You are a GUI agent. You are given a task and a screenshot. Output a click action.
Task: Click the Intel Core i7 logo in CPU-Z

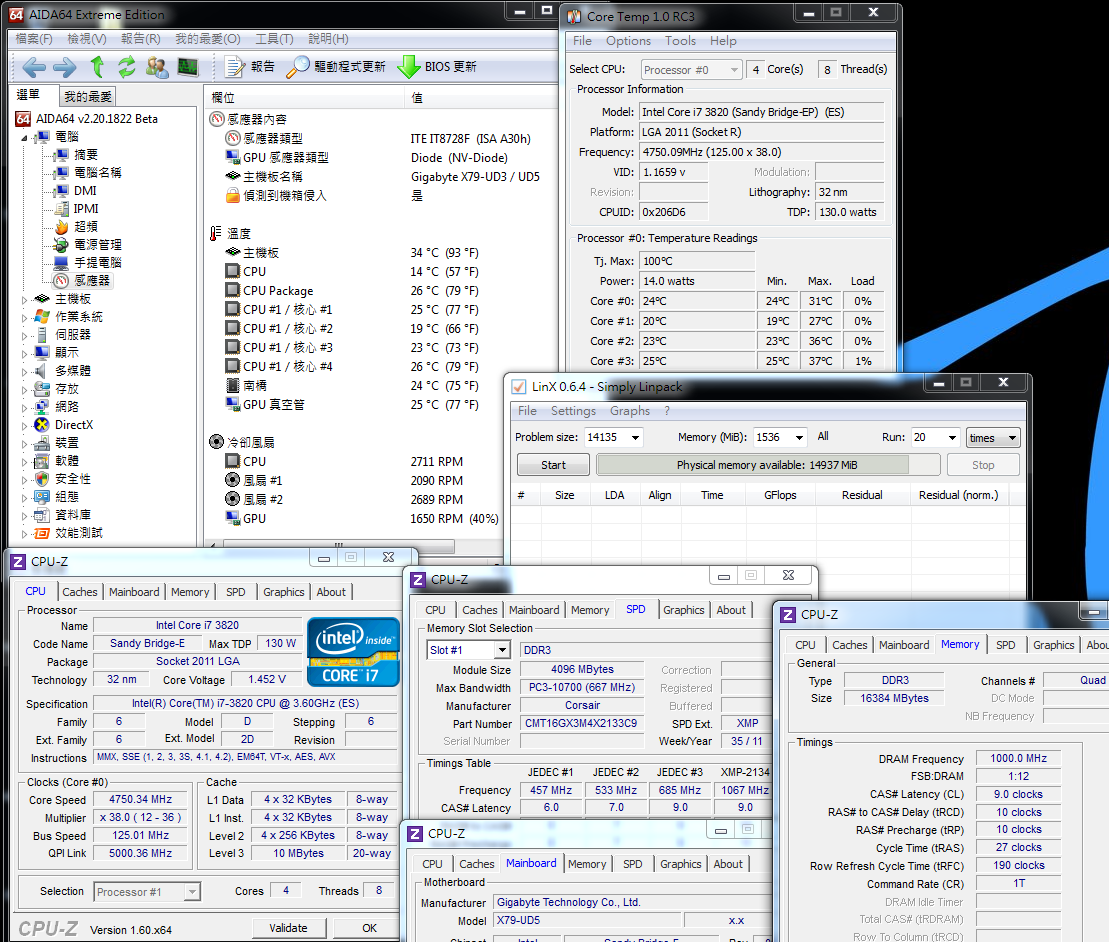[353, 652]
